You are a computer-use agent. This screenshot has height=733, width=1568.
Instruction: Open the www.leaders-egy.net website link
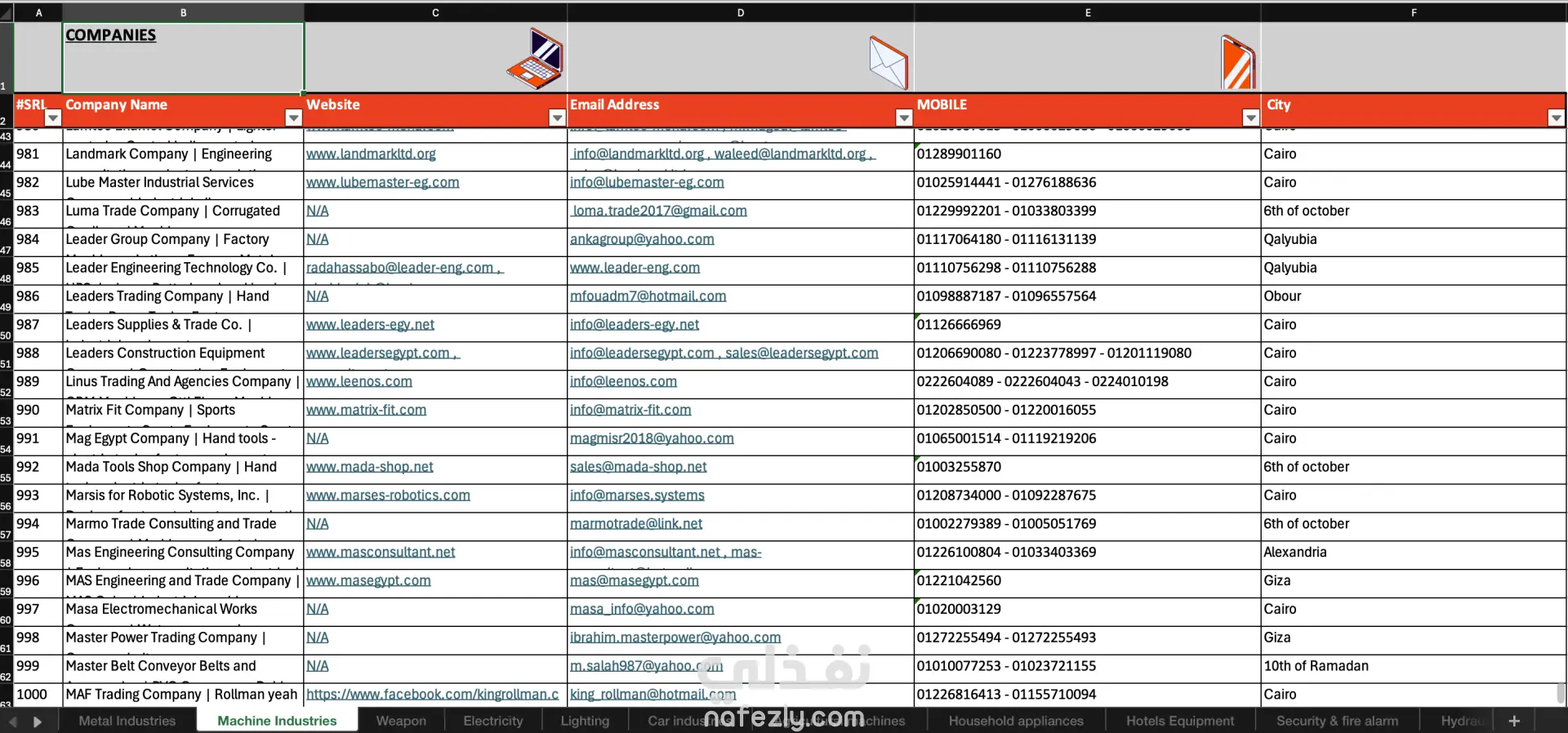pos(370,325)
